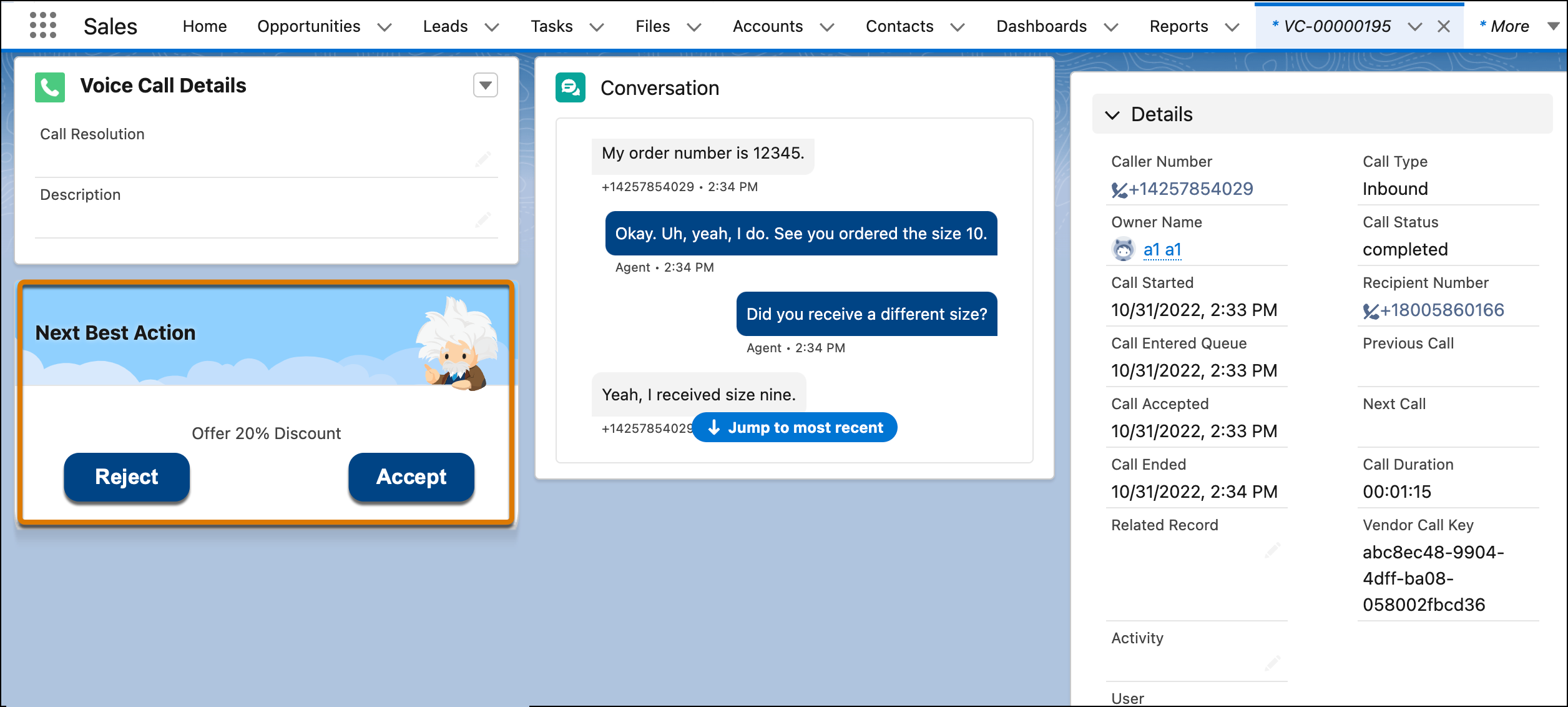The width and height of the screenshot is (1568, 707).
Task: Click the Caller Number phone icon
Action: pyautogui.click(x=1119, y=190)
